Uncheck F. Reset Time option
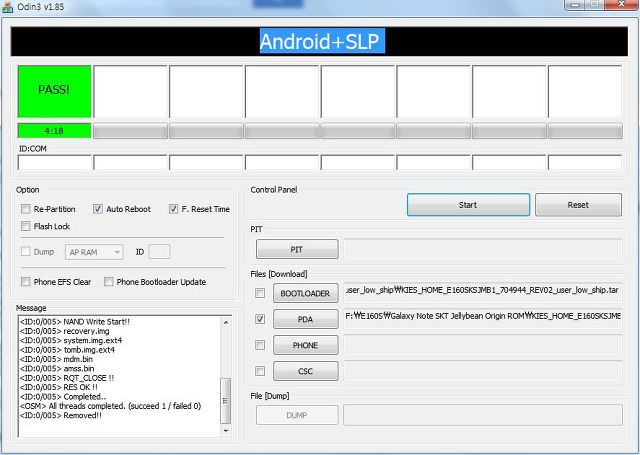This screenshot has height=455, width=640. pyautogui.click(x=173, y=209)
